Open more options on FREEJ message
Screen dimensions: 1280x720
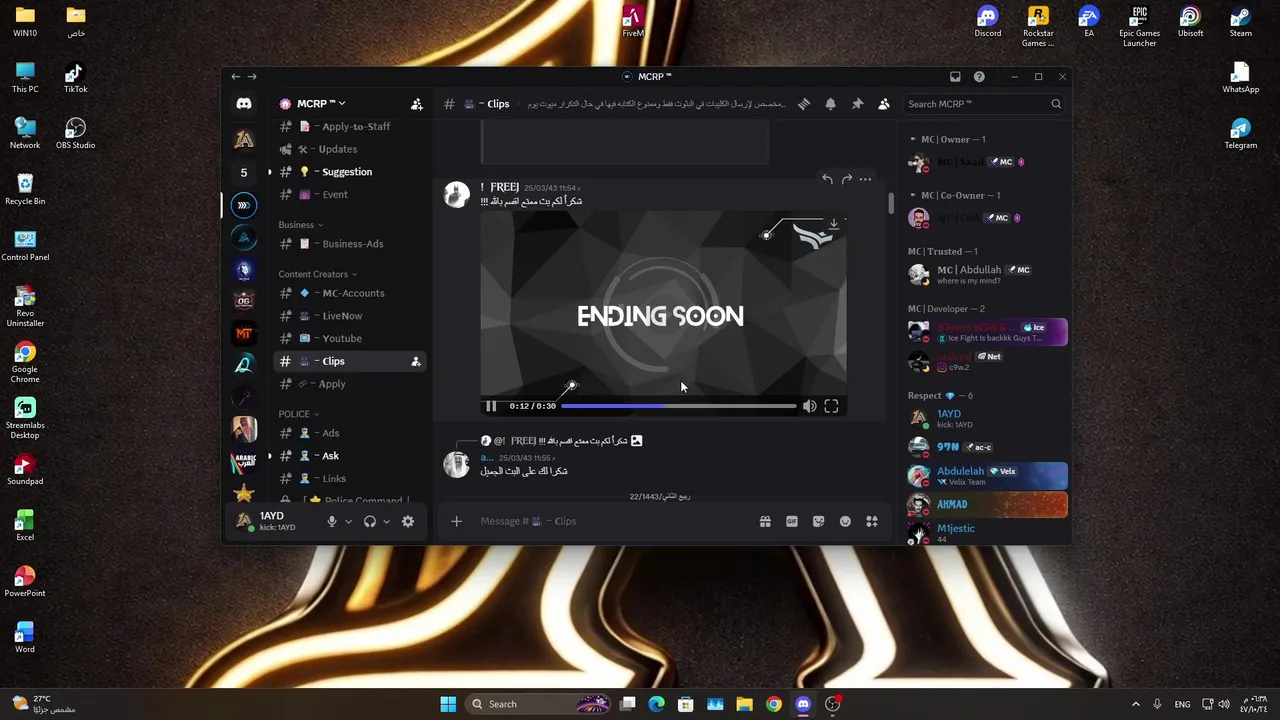click(x=865, y=179)
